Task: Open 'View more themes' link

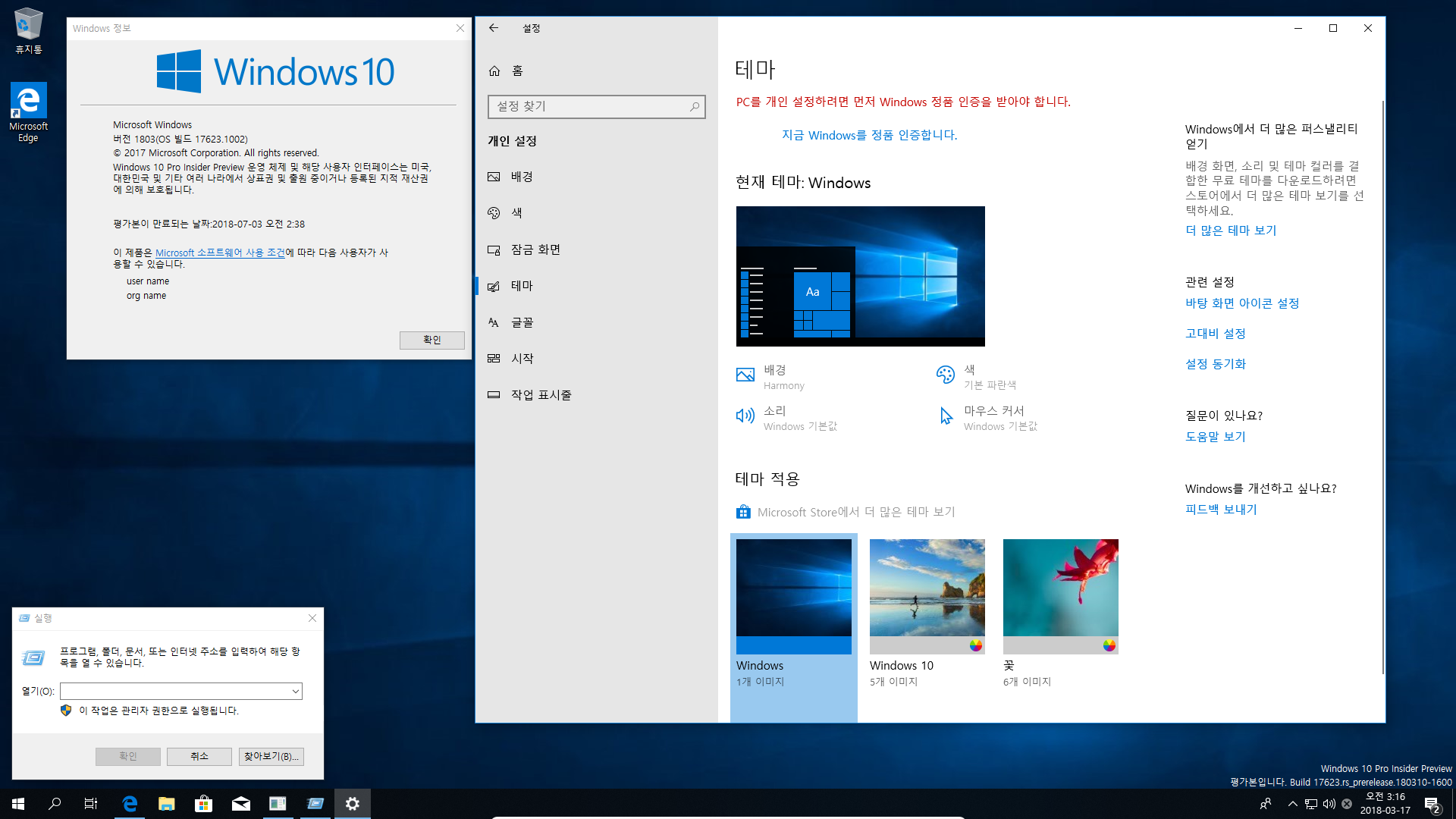Action: click(x=1231, y=231)
